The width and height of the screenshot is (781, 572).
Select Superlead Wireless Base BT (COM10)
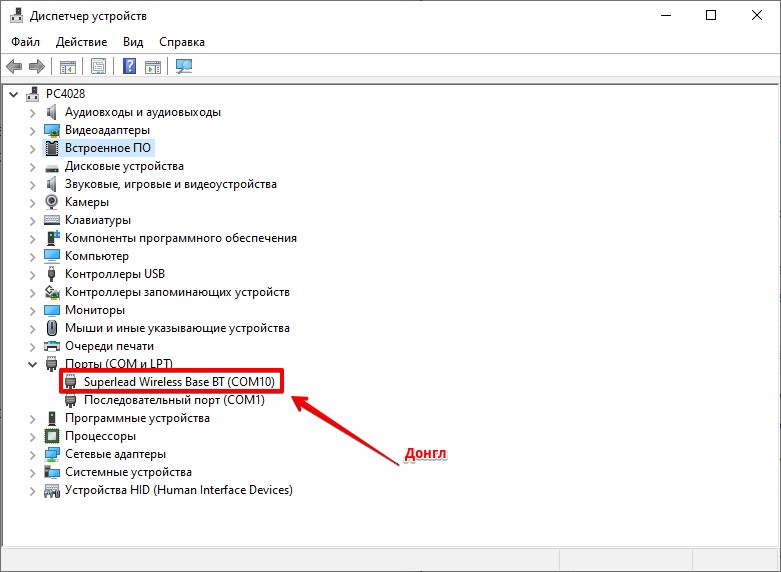tap(180, 382)
